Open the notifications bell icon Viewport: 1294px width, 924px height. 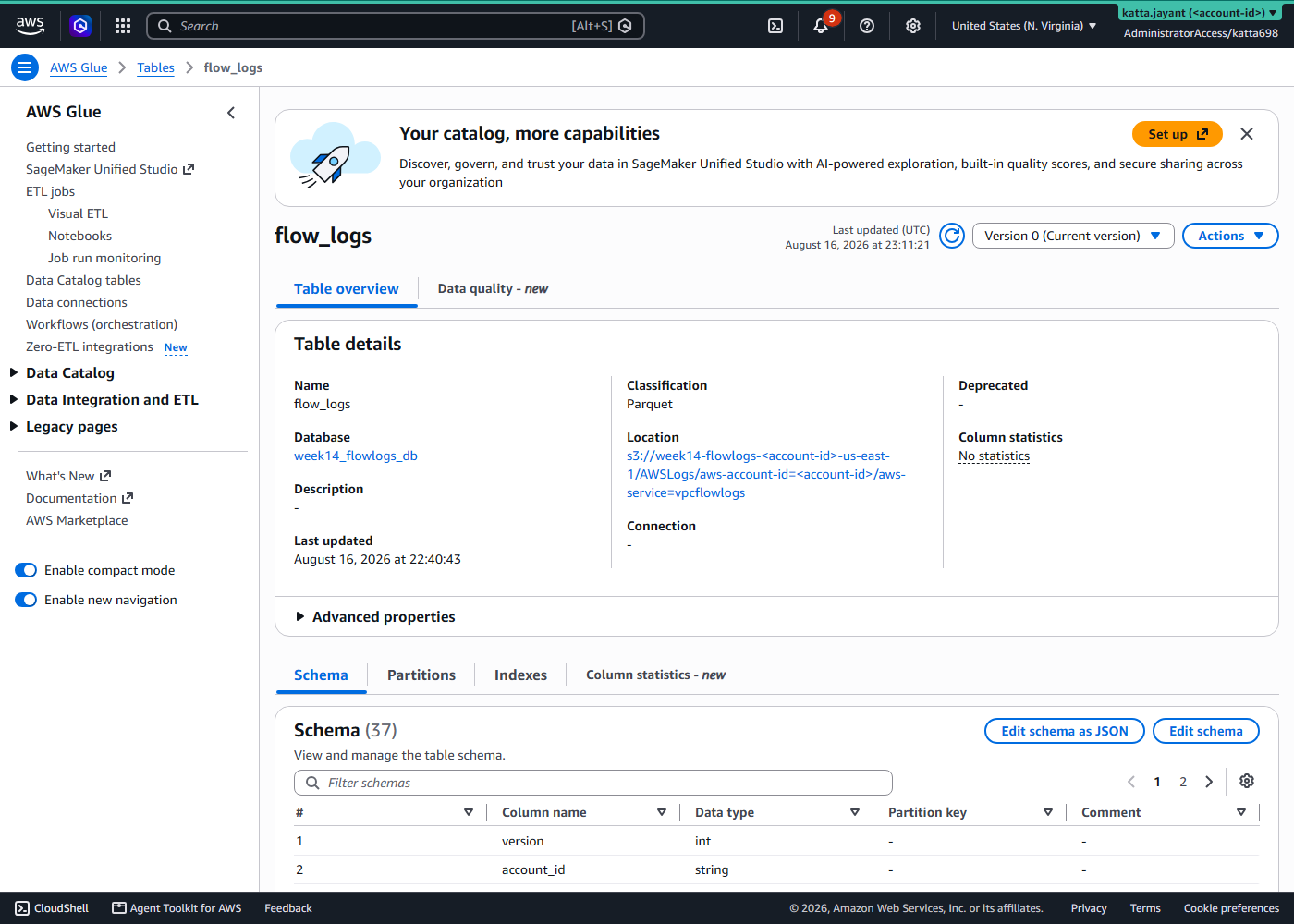(821, 26)
